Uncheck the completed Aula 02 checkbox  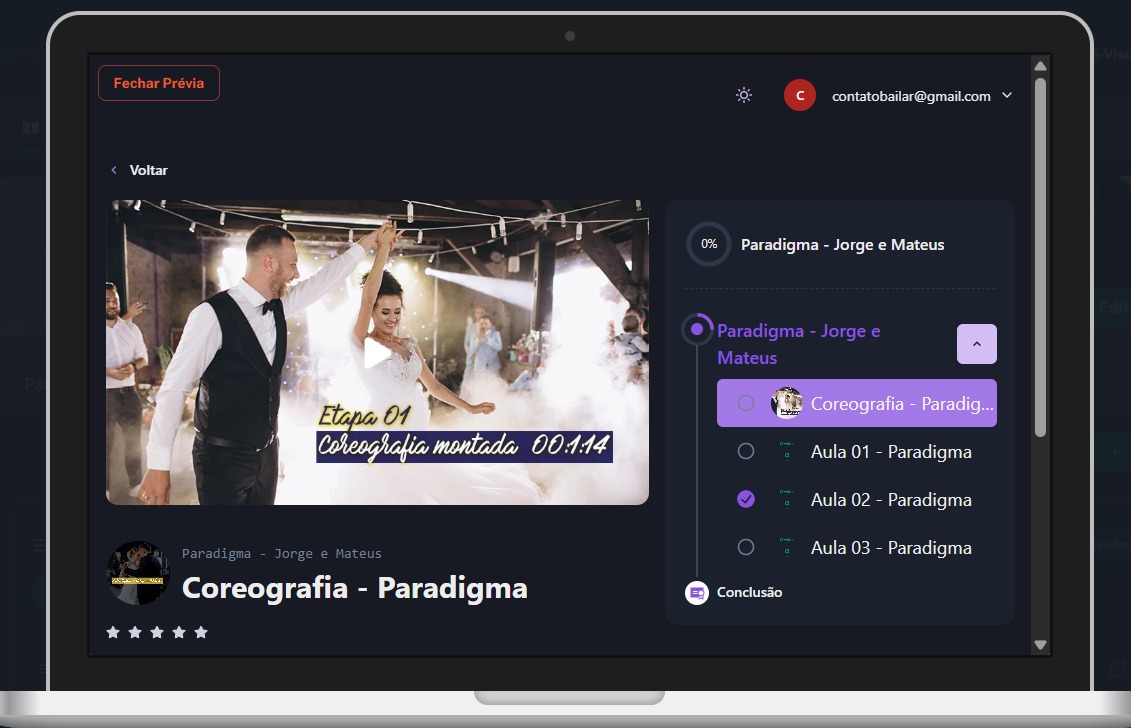(746, 500)
